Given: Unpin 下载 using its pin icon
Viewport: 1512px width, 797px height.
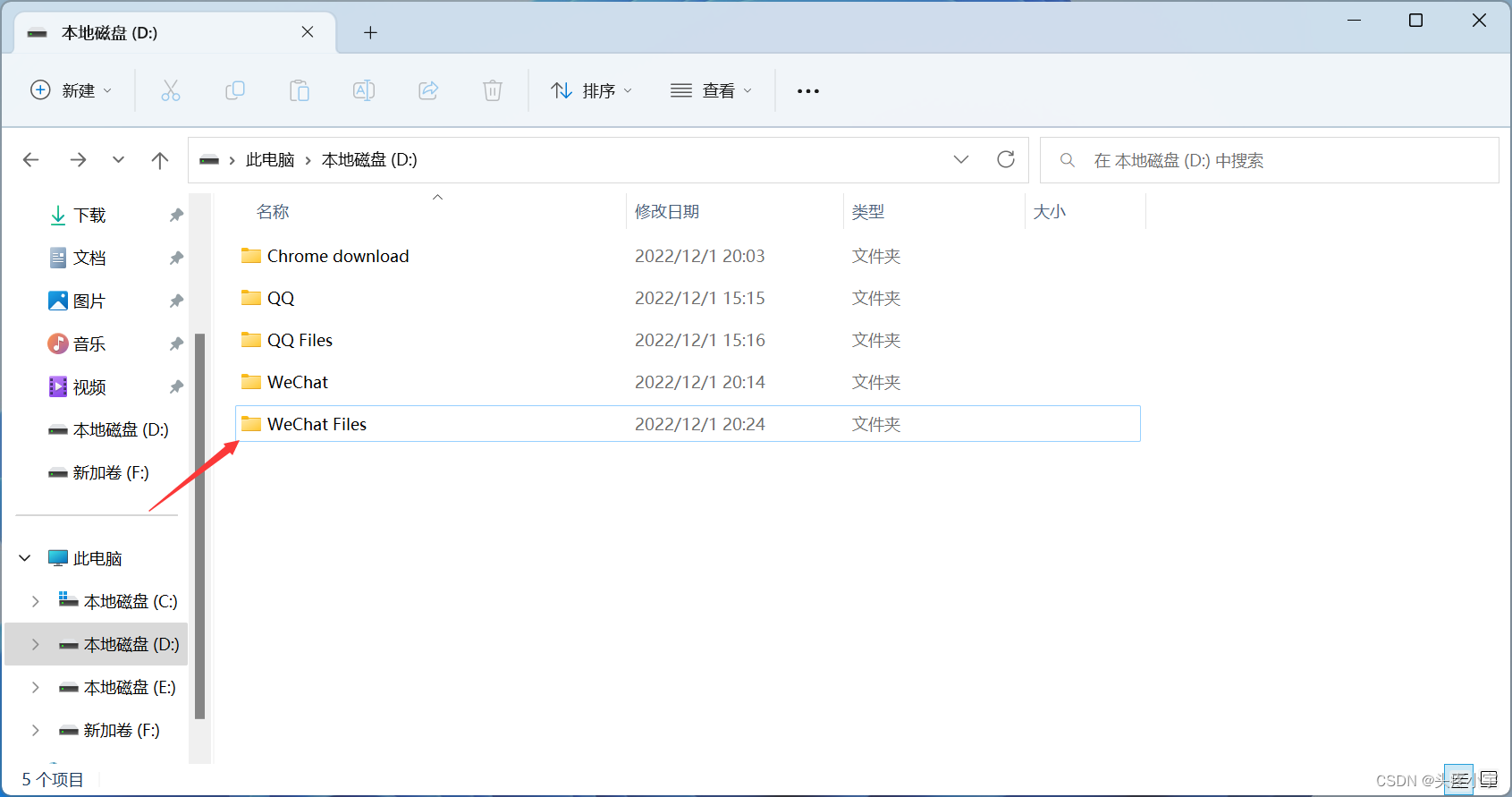Looking at the screenshot, I should [176, 215].
